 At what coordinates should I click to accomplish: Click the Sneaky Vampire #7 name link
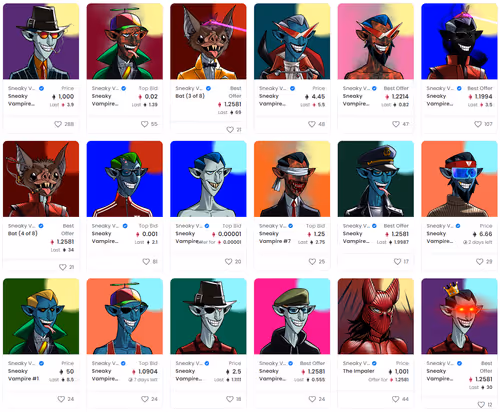pyautogui.click(x=275, y=237)
